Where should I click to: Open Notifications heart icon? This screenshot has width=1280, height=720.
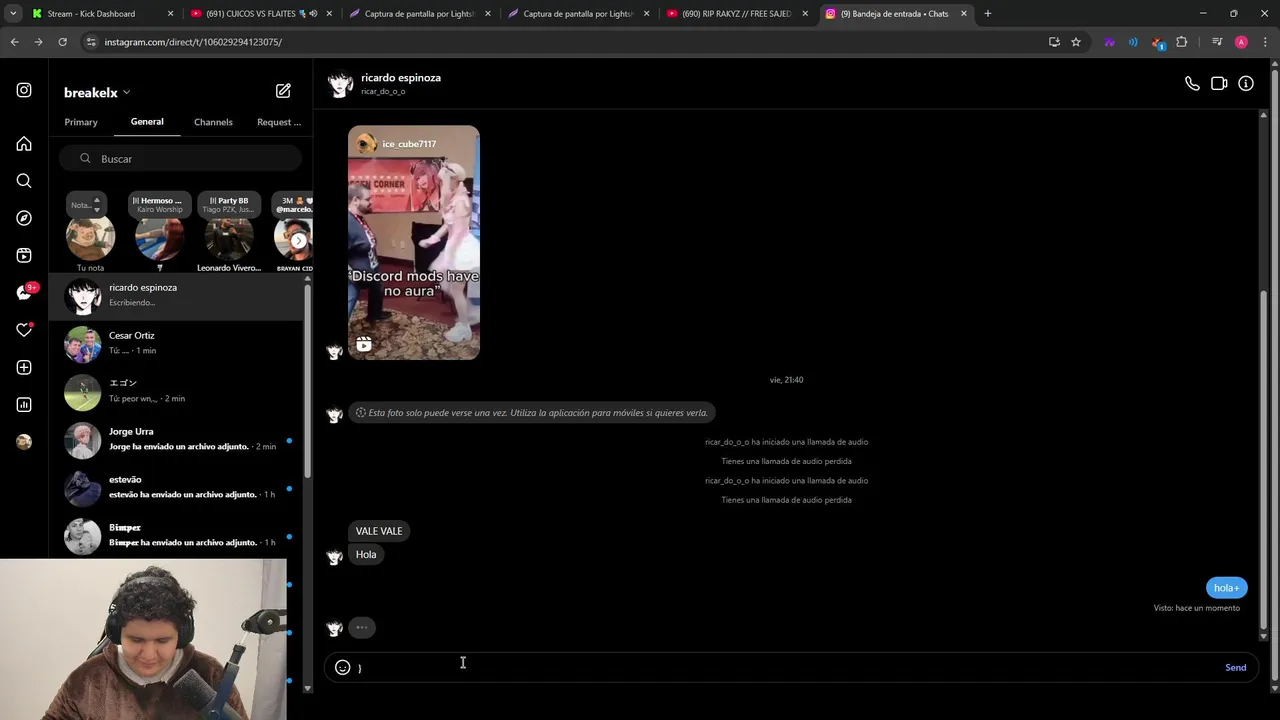24,330
